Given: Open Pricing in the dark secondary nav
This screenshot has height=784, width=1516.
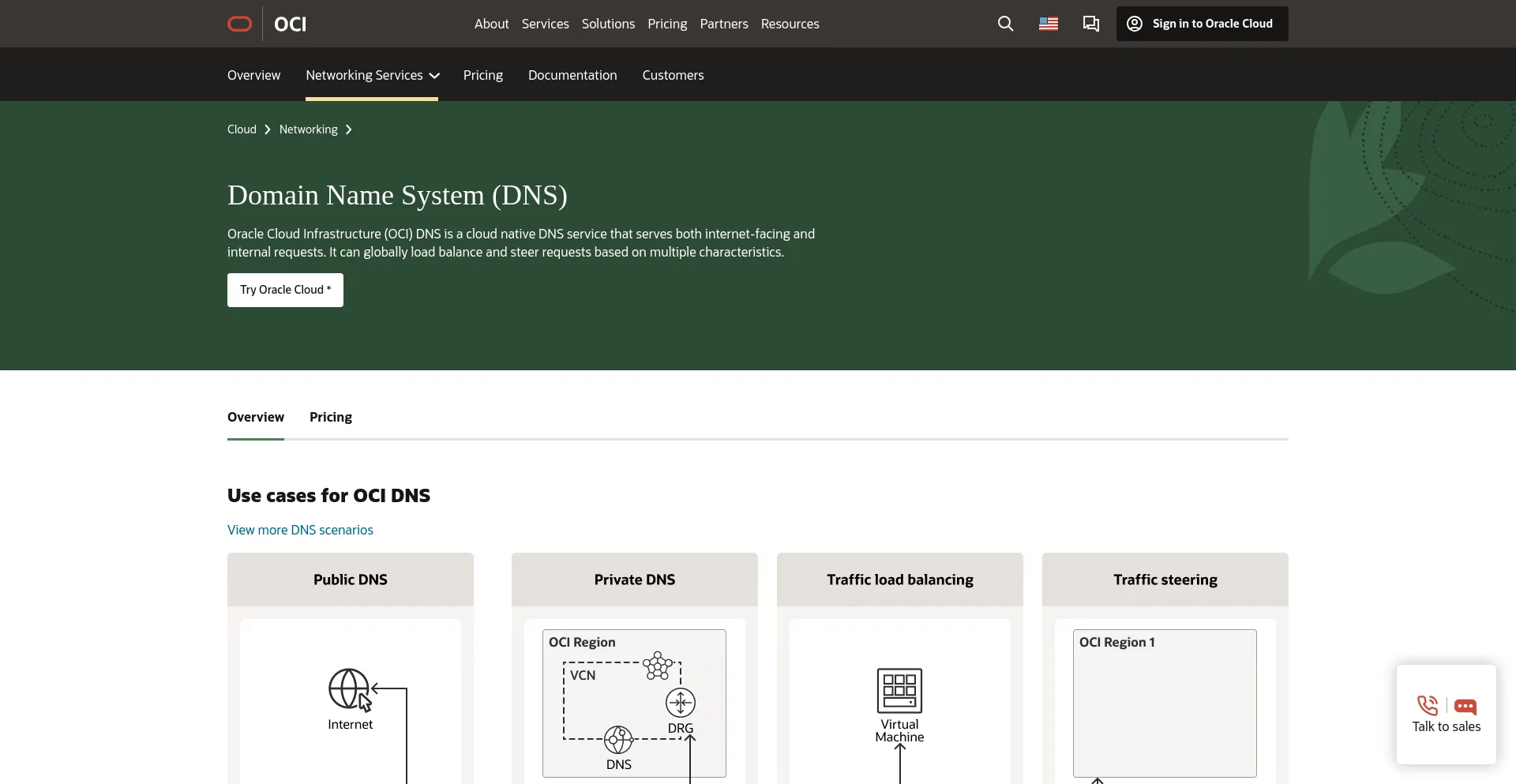Looking at the screenshot, I should click(x=482, y=75).
